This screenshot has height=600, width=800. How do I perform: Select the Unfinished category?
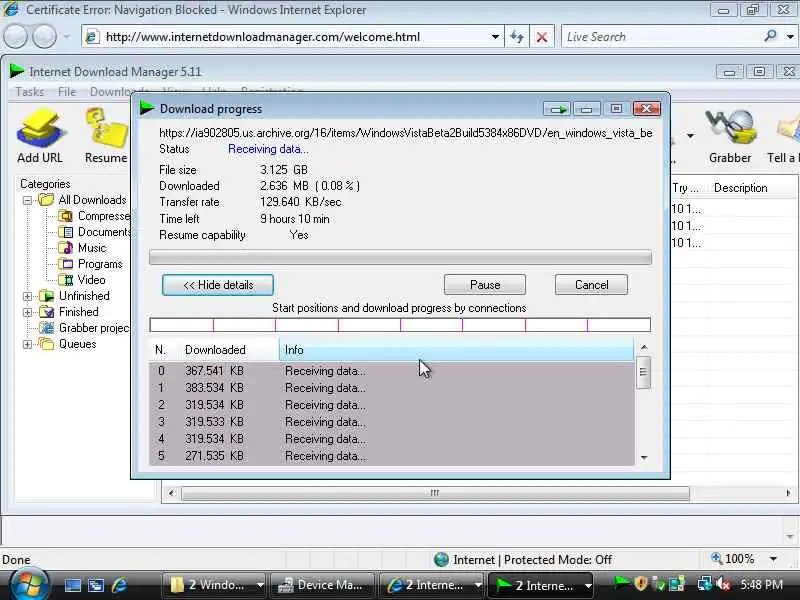tap(75, 296)
